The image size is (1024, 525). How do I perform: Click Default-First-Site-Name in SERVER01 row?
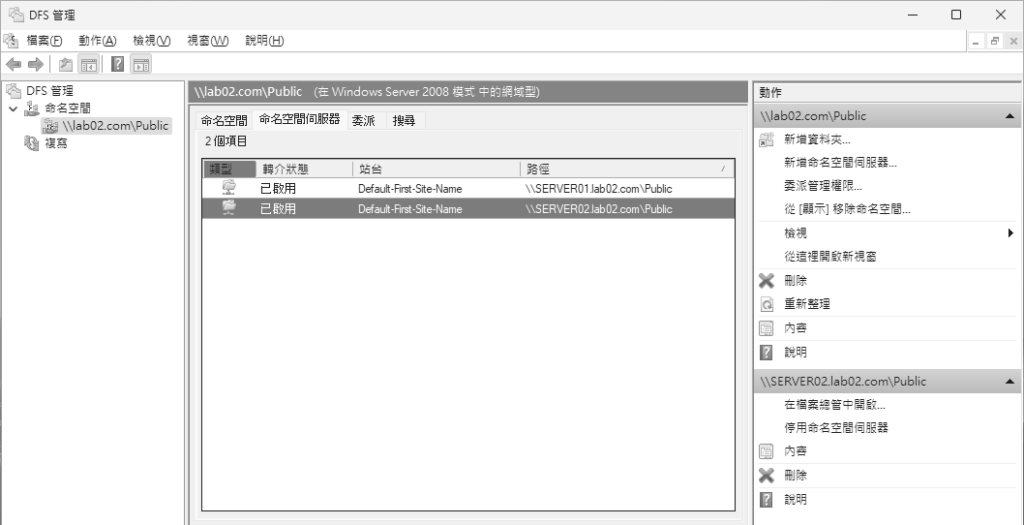pos(410,189)
